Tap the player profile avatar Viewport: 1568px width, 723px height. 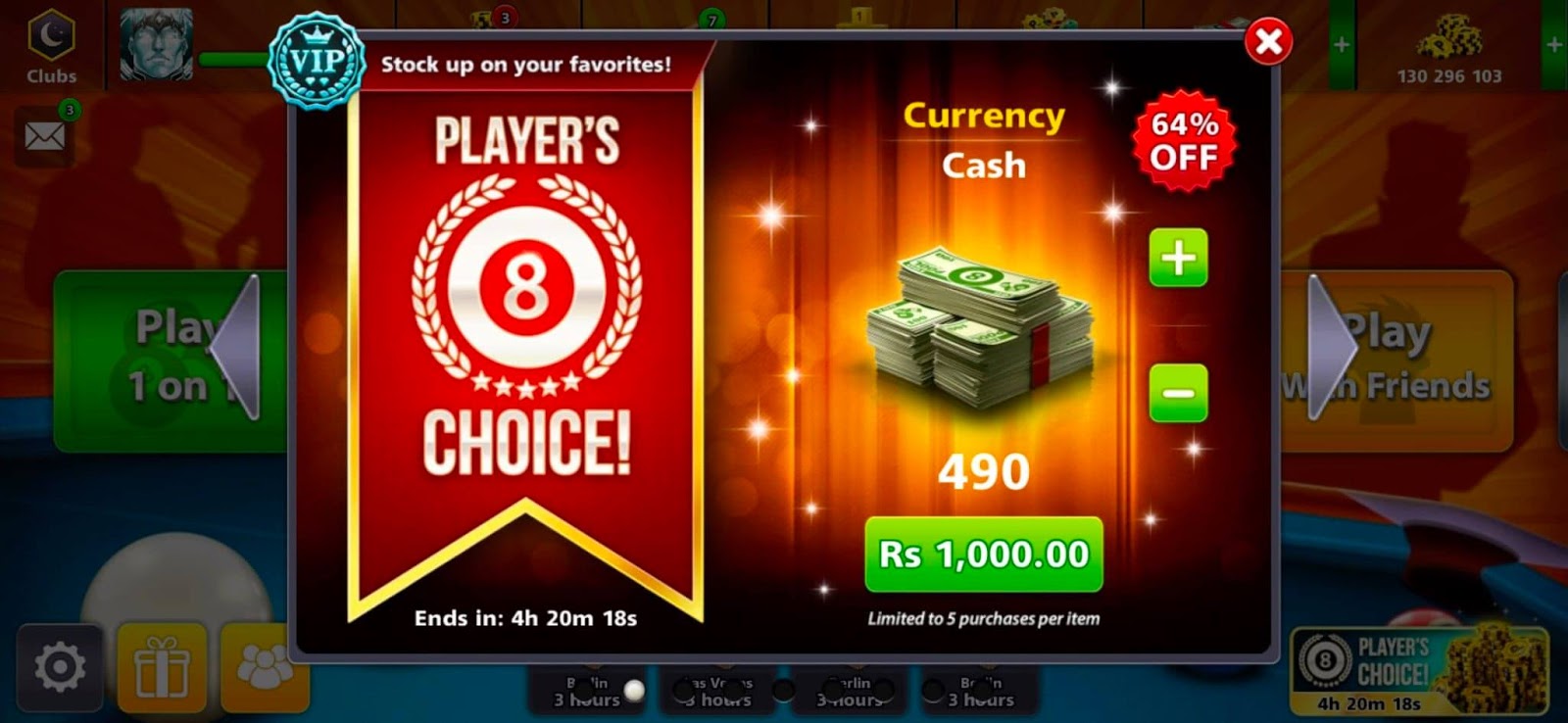point(157,45)
